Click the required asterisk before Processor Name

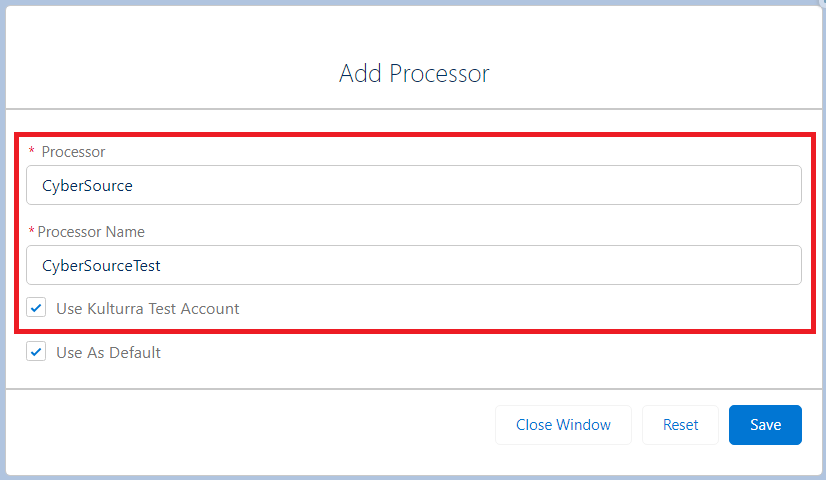[x=31, y=232]
